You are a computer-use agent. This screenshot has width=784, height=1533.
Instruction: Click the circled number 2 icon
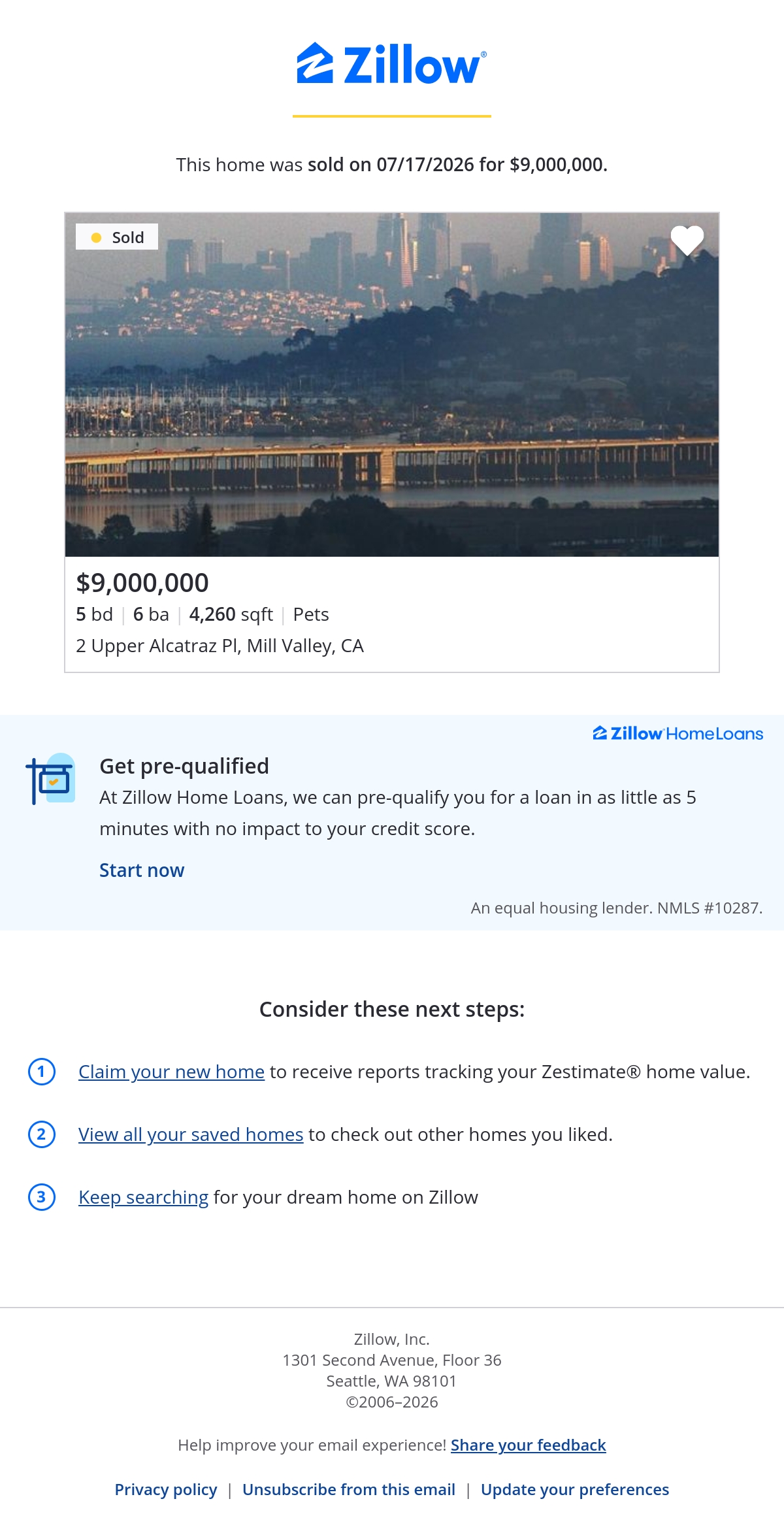pyautogui.click(x=42, y=1134)
